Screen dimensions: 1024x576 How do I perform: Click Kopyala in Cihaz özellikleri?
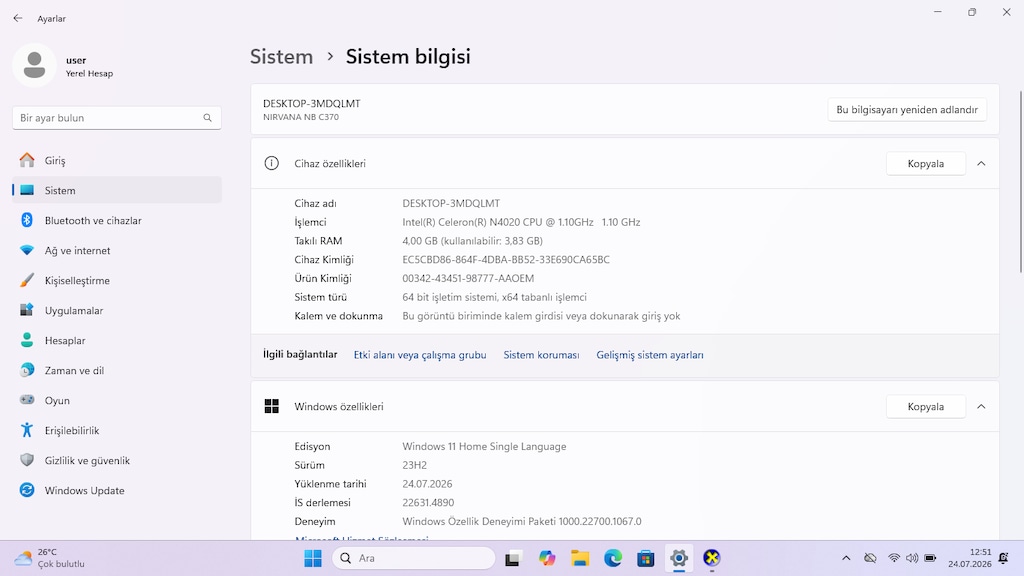click(x=925, y=163)
